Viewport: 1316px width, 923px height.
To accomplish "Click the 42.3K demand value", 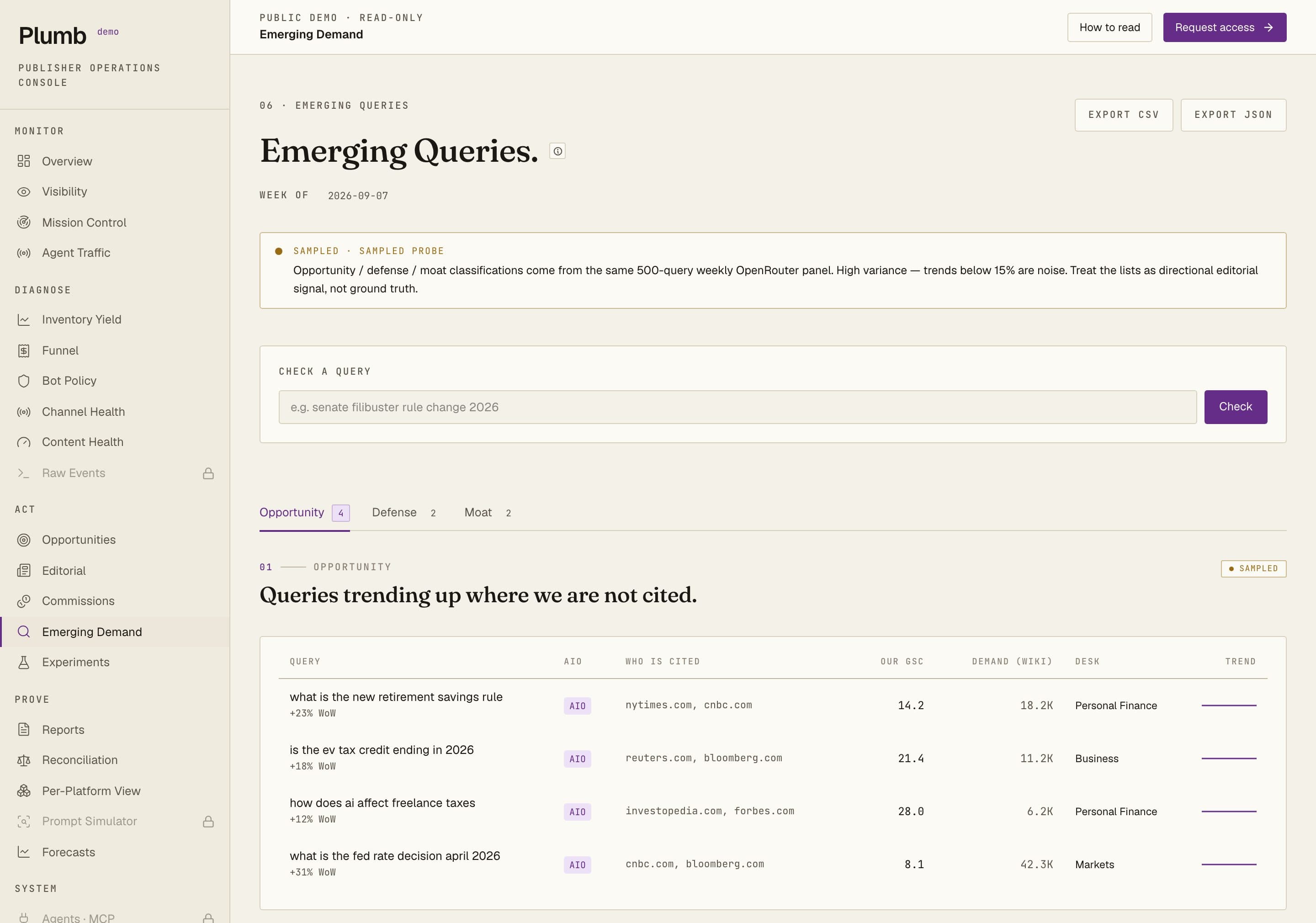I will pyautogui.click(x=1036, y=865).
